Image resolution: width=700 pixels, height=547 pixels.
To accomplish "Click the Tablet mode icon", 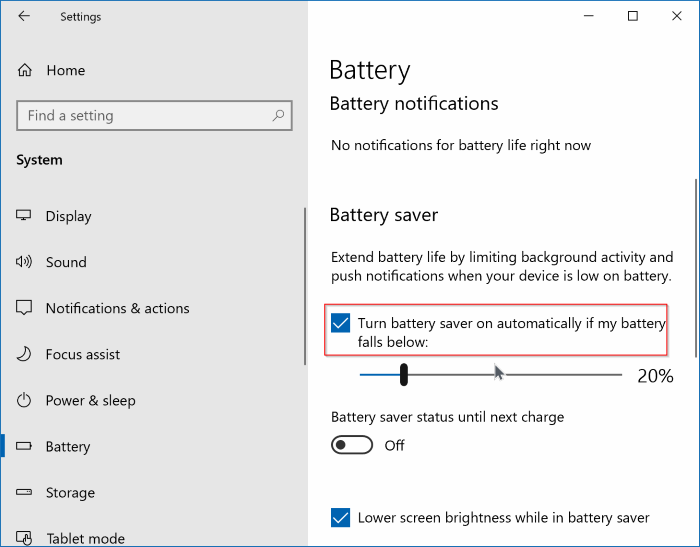I will coord(24,538).
